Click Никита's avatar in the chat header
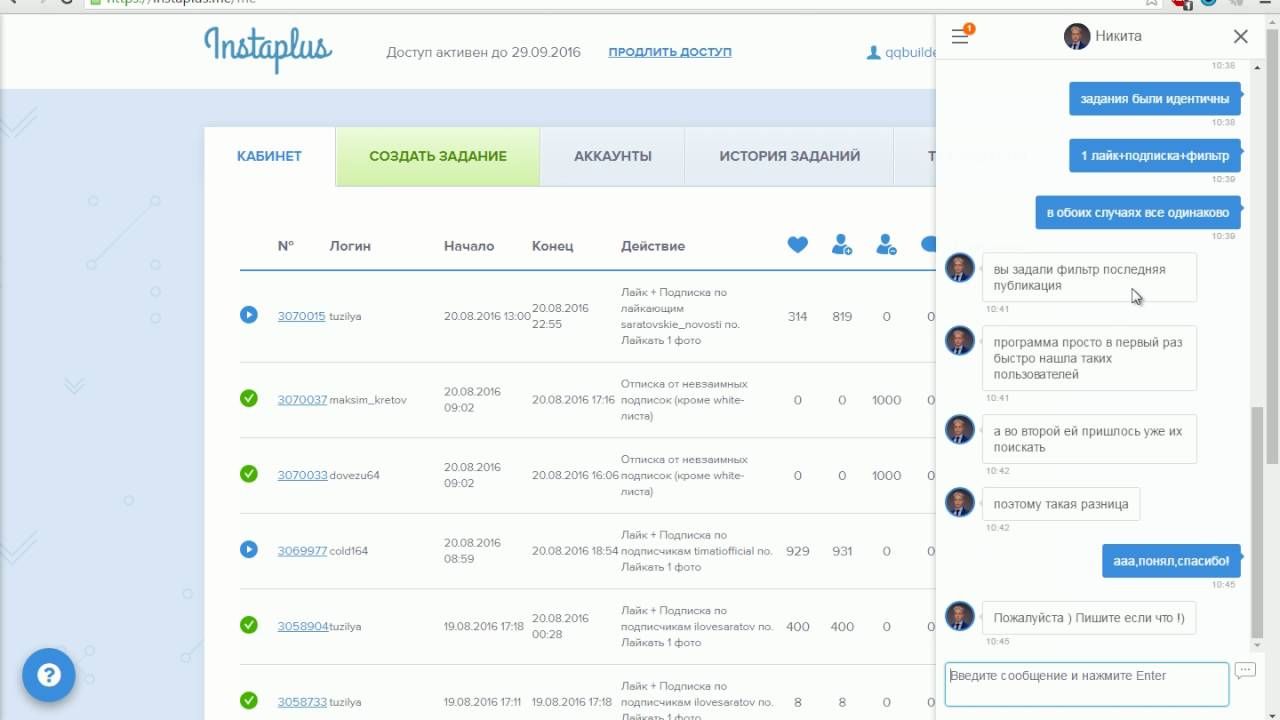Image resolution: width=1280 pixels, height=720 pixels. [x=1077, y=37]
